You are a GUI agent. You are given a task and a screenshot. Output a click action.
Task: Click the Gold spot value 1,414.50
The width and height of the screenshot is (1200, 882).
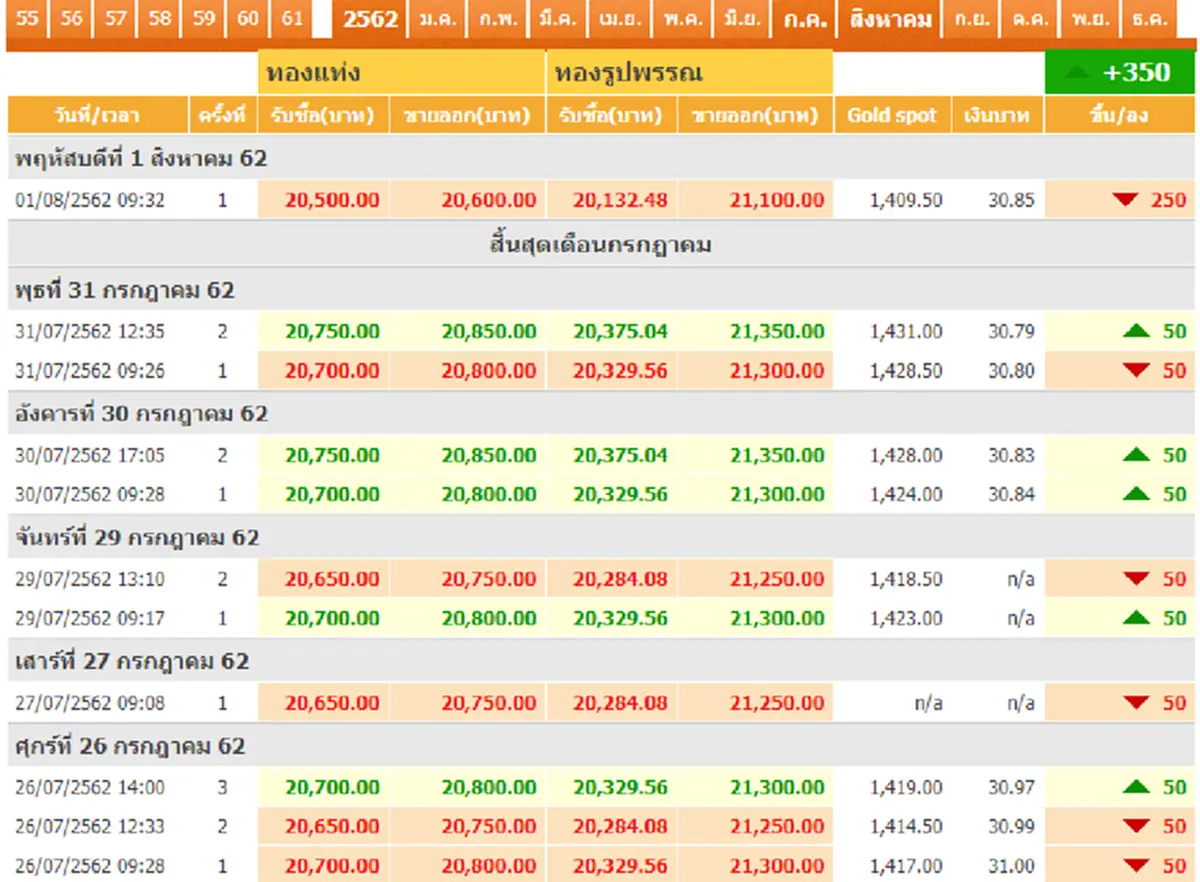[906, 826]
